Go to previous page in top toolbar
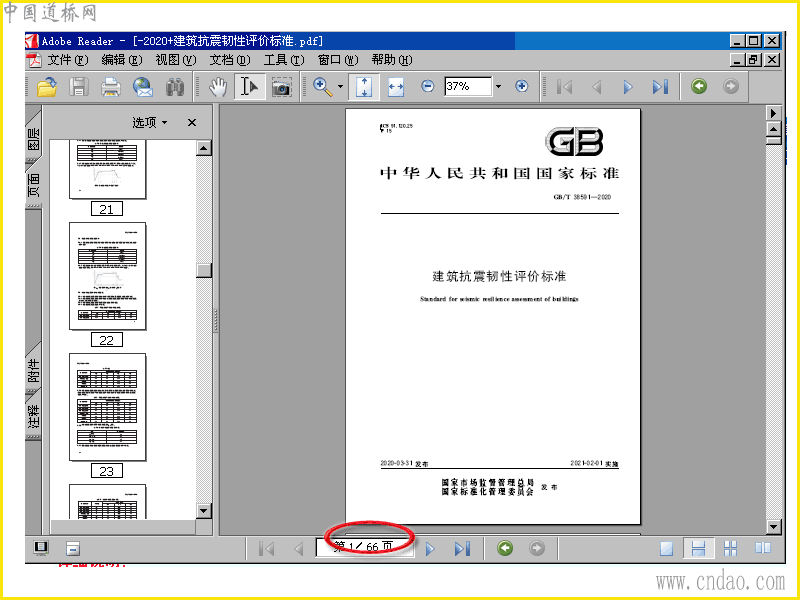Screen dimensions: 800x600 pos(596,87)
